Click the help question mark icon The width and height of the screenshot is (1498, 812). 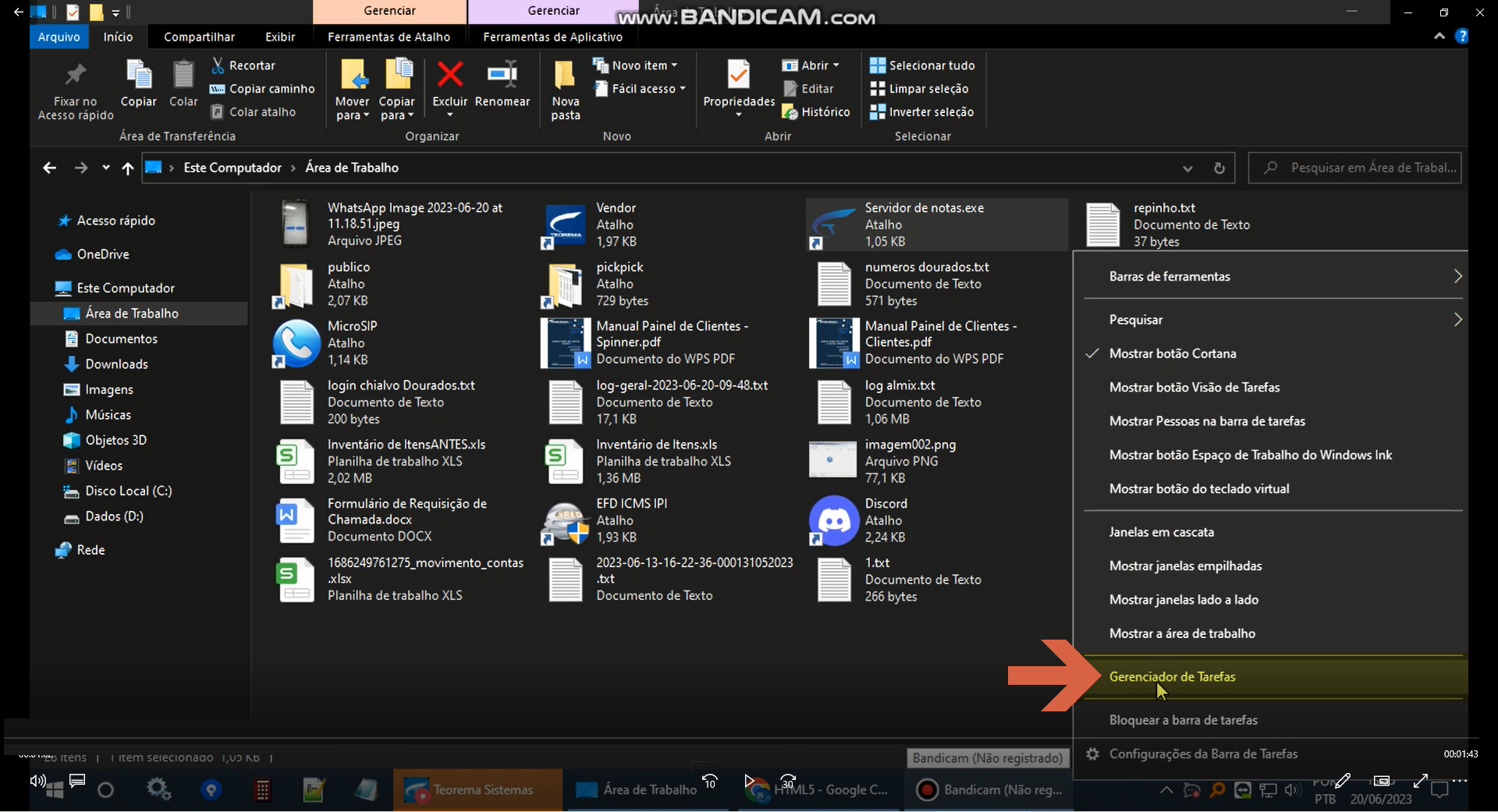[1462, 36]
